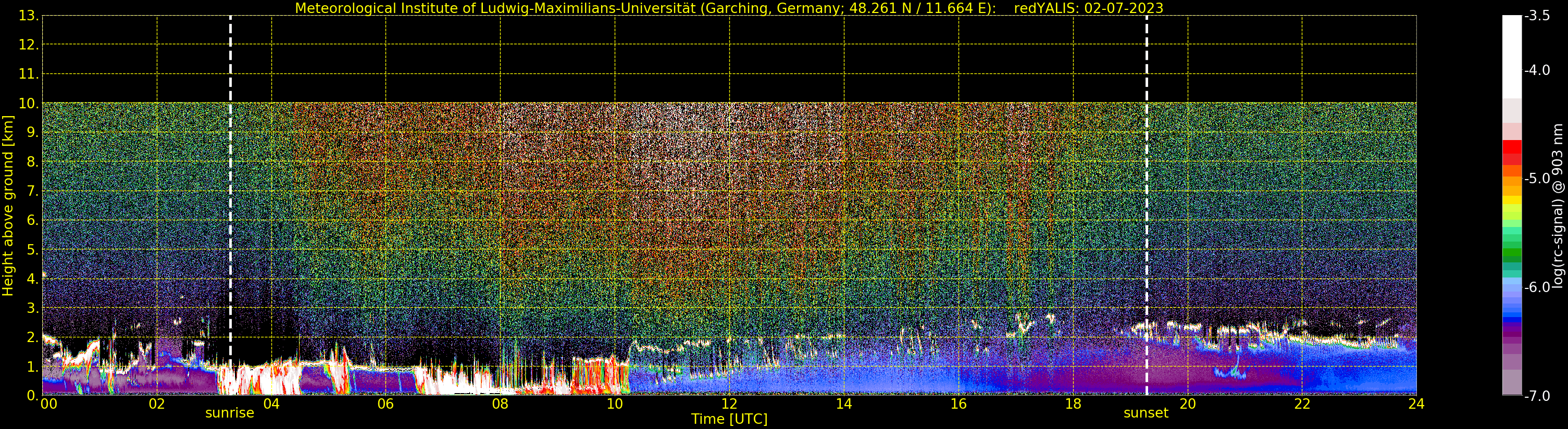Viewport: 1568px width, 429px height.
Task: Click the bright red band of the colorbar
Action: point(1512,147)
